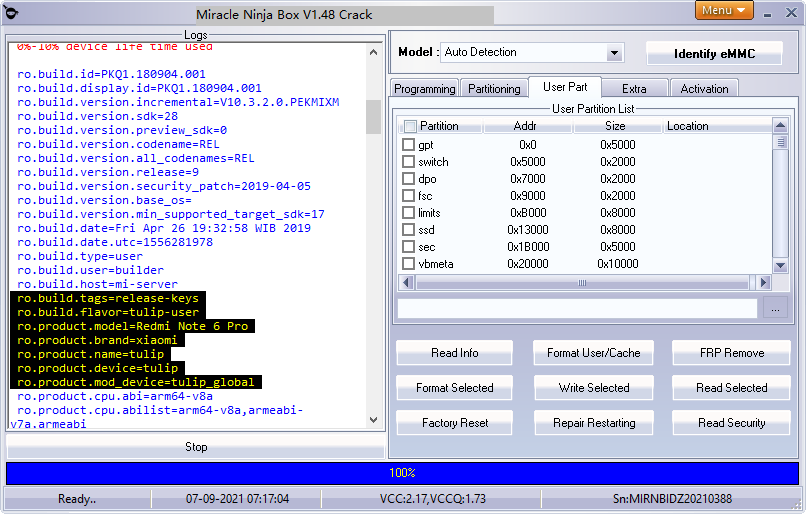Click the Repair Restarting button
This screenshot has width=806, height=514.
(594, 423)
